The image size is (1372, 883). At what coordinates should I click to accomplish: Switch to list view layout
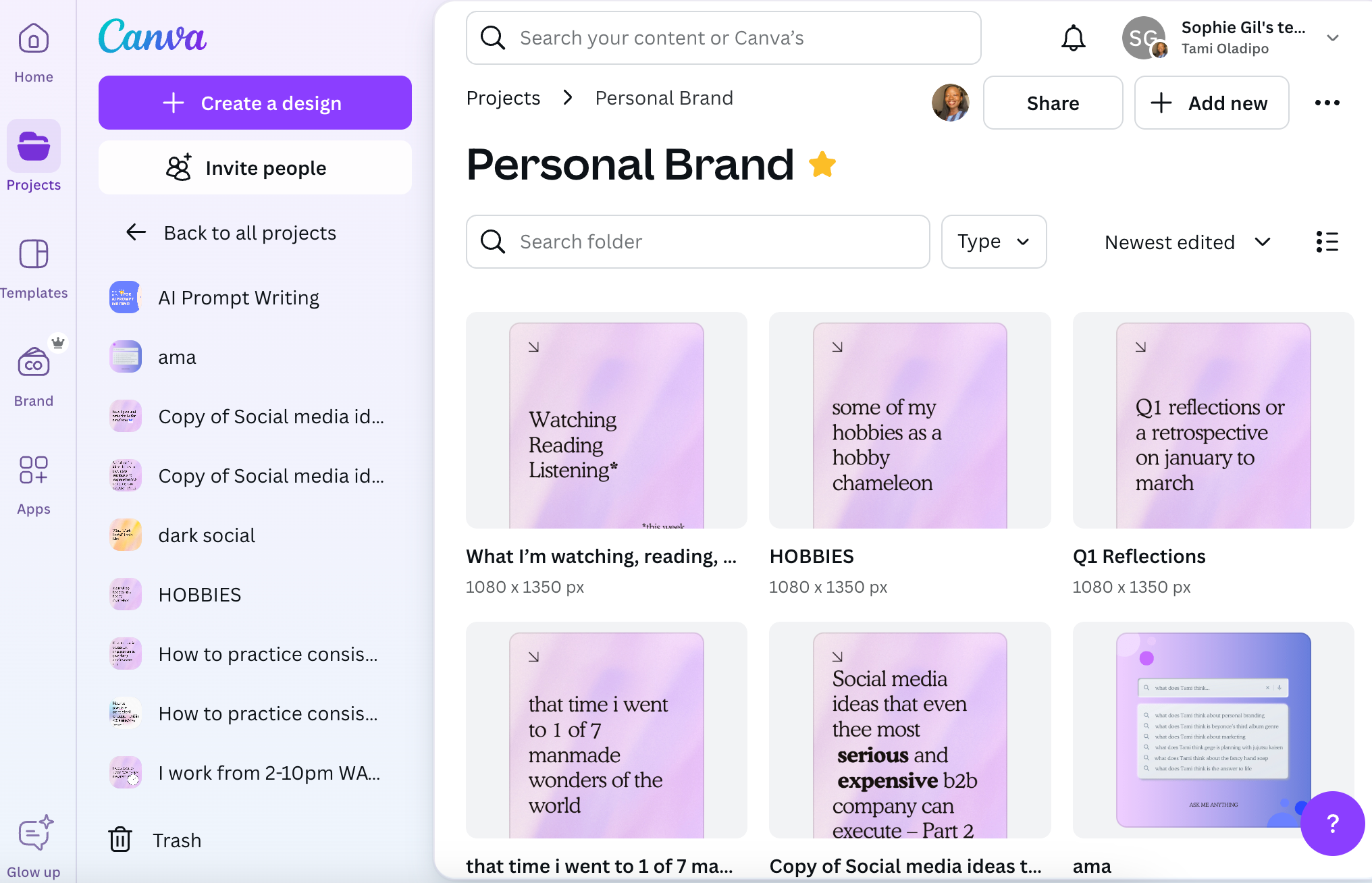(1327, 242)
